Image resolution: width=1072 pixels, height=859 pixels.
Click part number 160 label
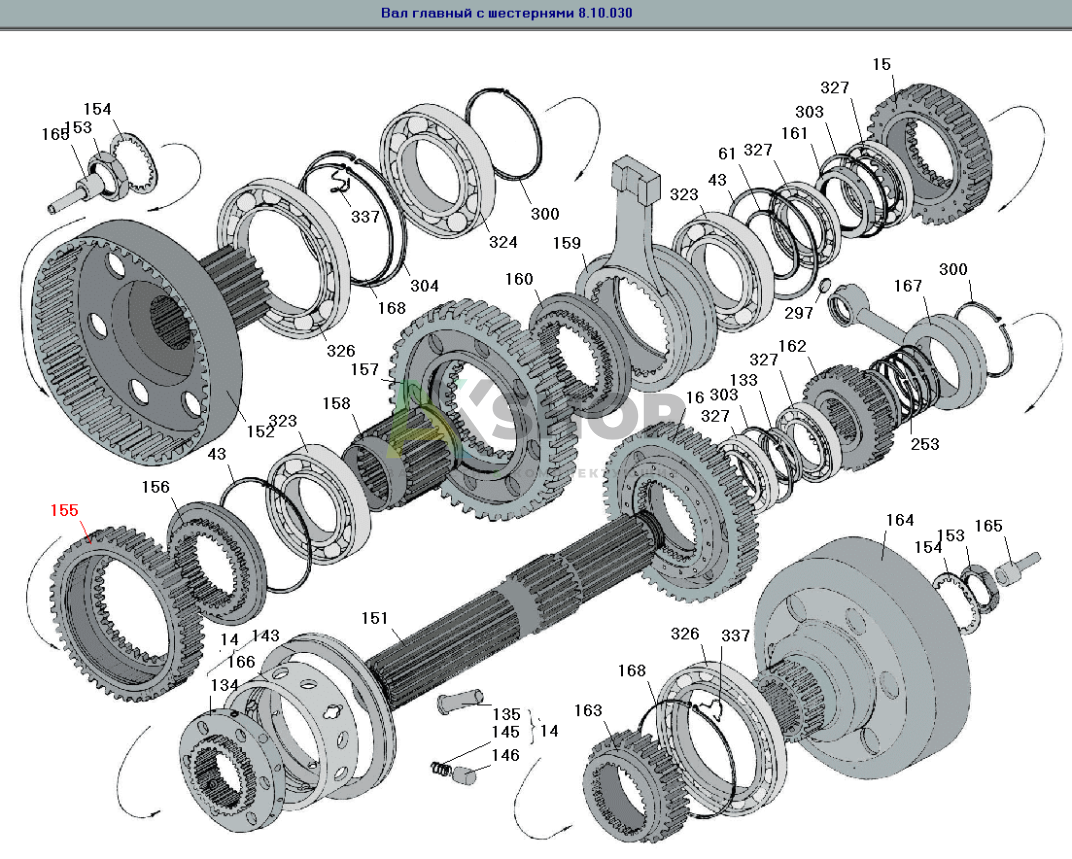(x=519, y=279)
